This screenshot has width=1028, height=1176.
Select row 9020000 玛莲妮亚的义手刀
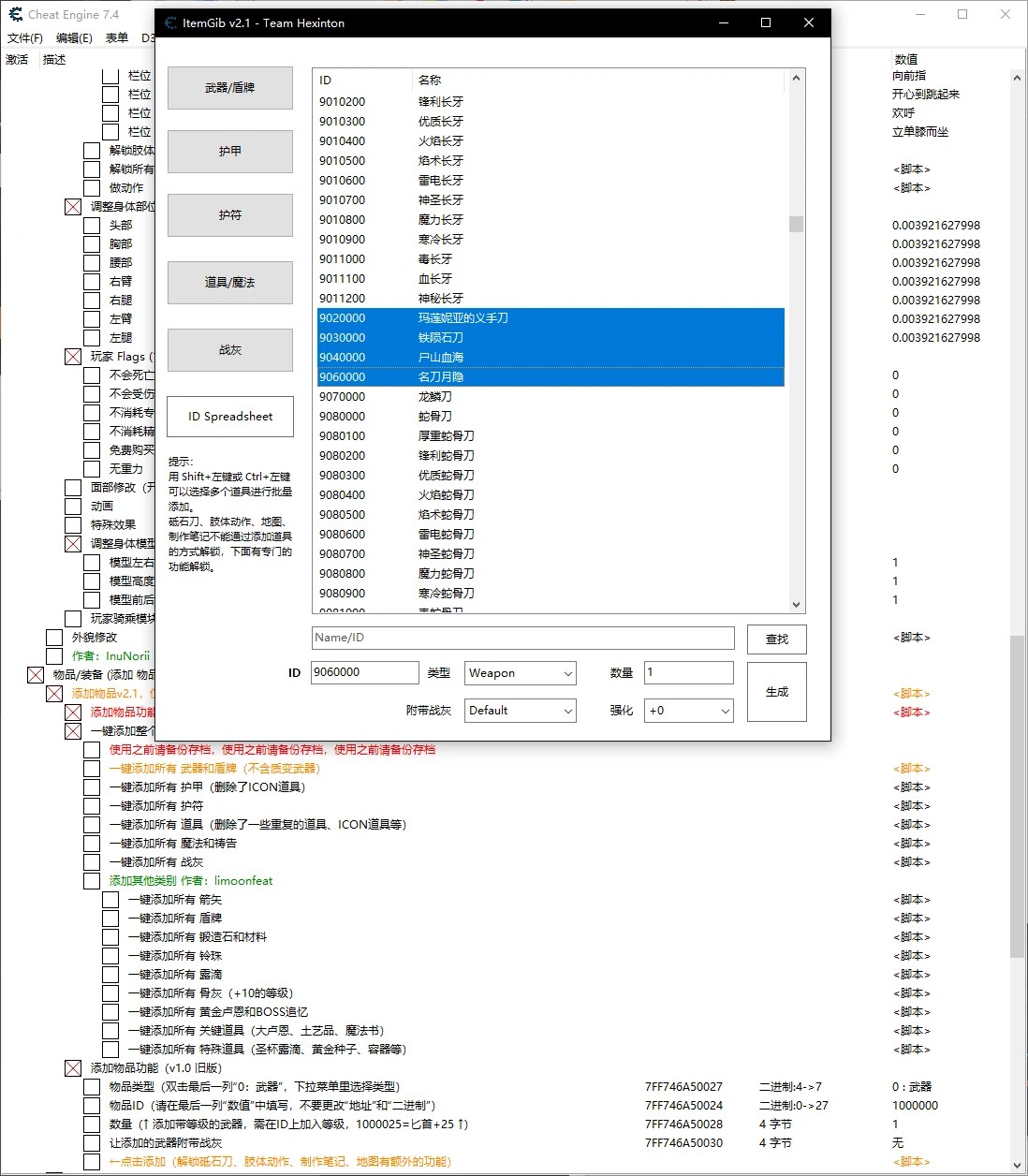click(x=551, y=318)
